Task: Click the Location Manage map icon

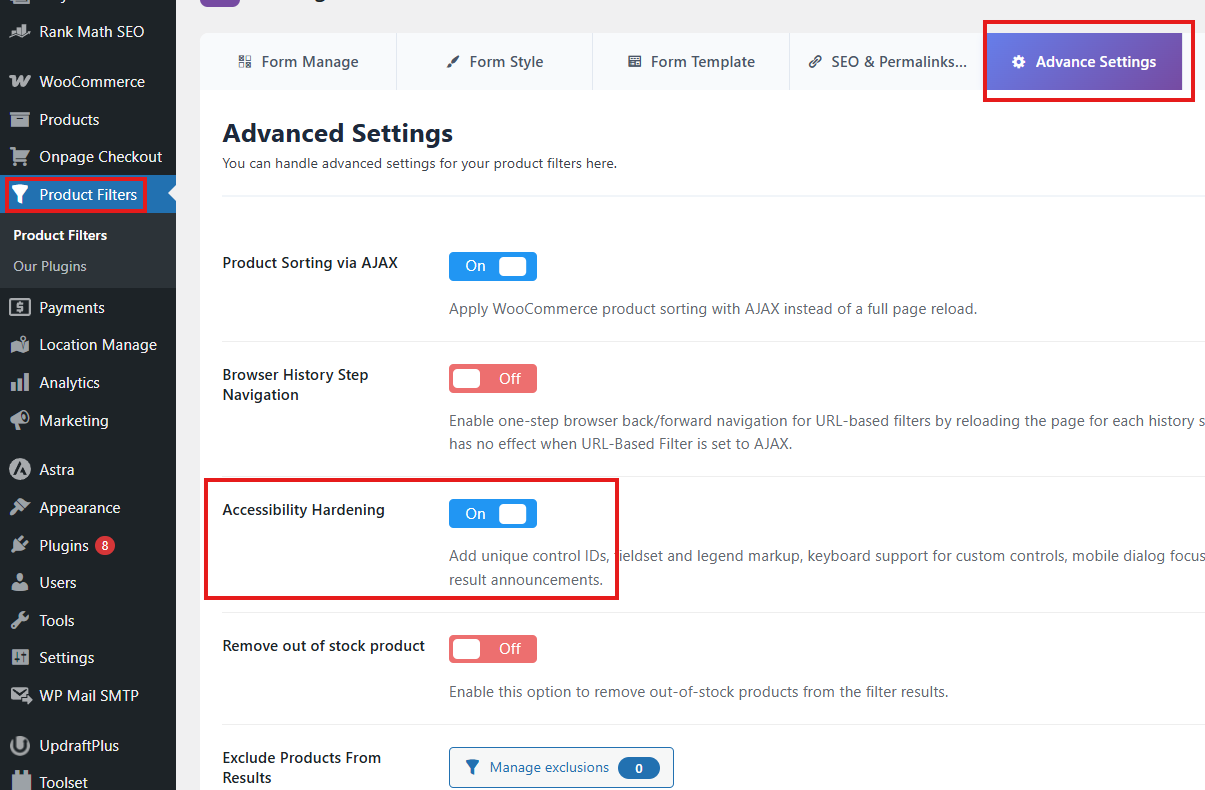Action: [x=19, y=345]
